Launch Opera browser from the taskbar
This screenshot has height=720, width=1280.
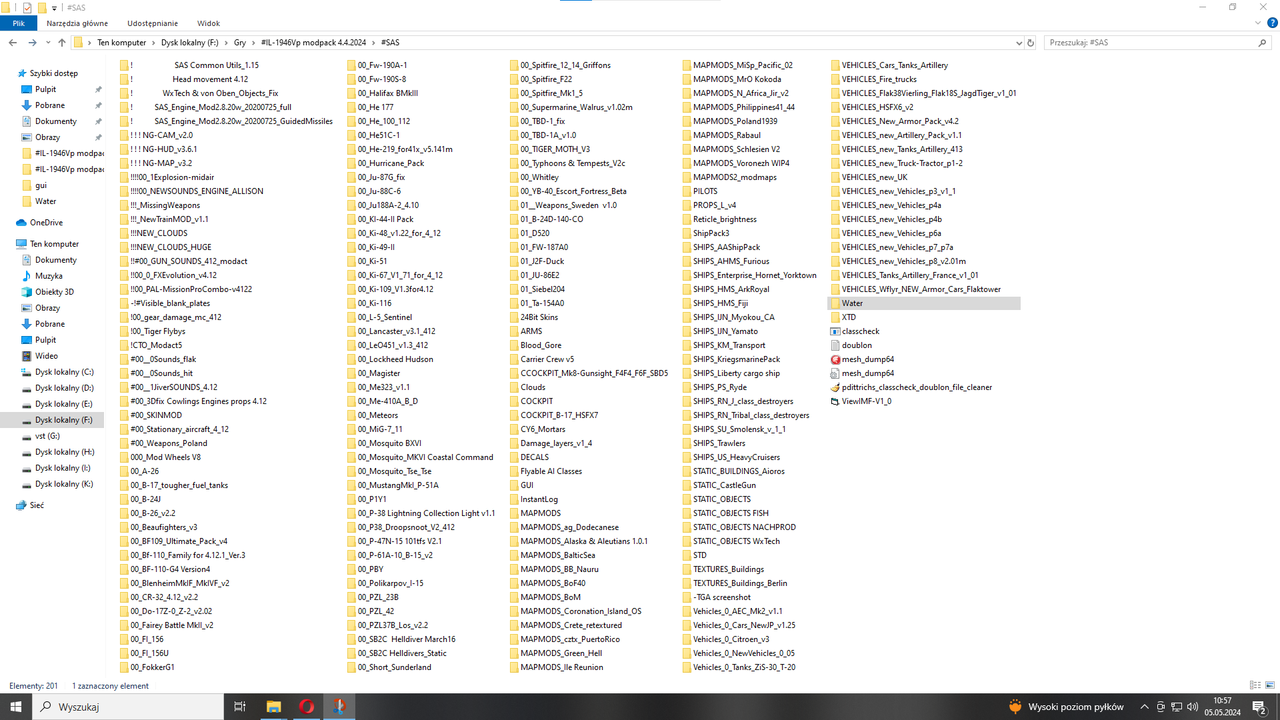(x=306, y=706)
